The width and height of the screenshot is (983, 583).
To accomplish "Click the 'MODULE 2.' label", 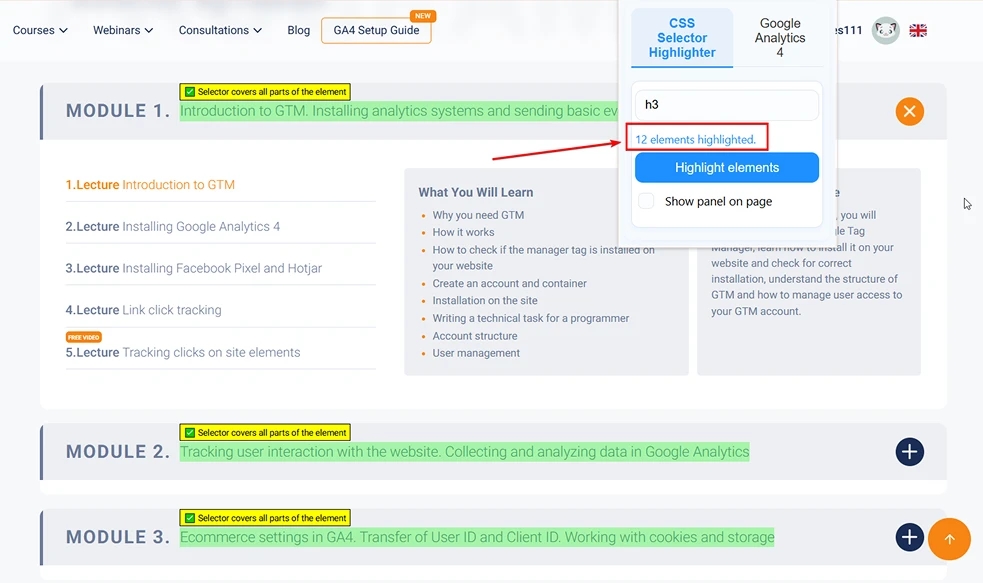I will tap(118, 452).
